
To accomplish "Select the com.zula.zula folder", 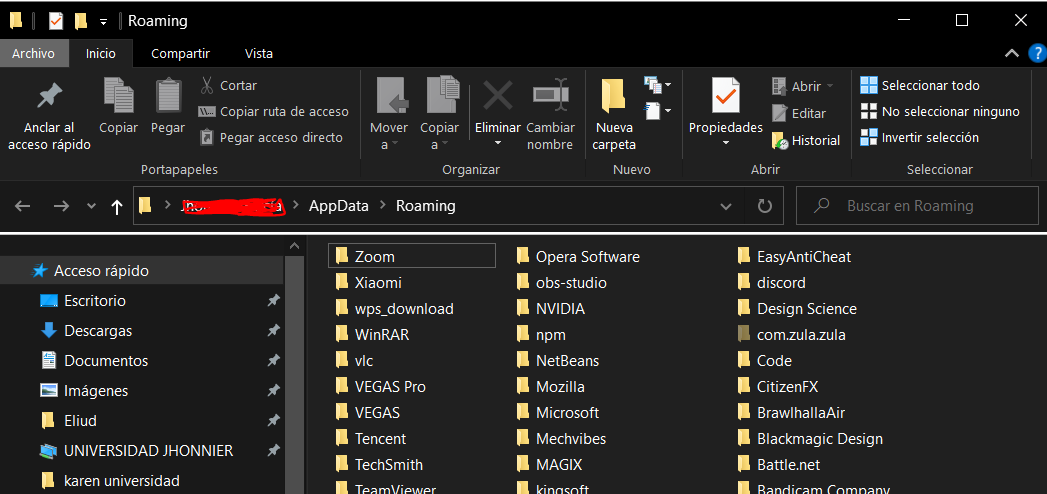I will [792, 335].
